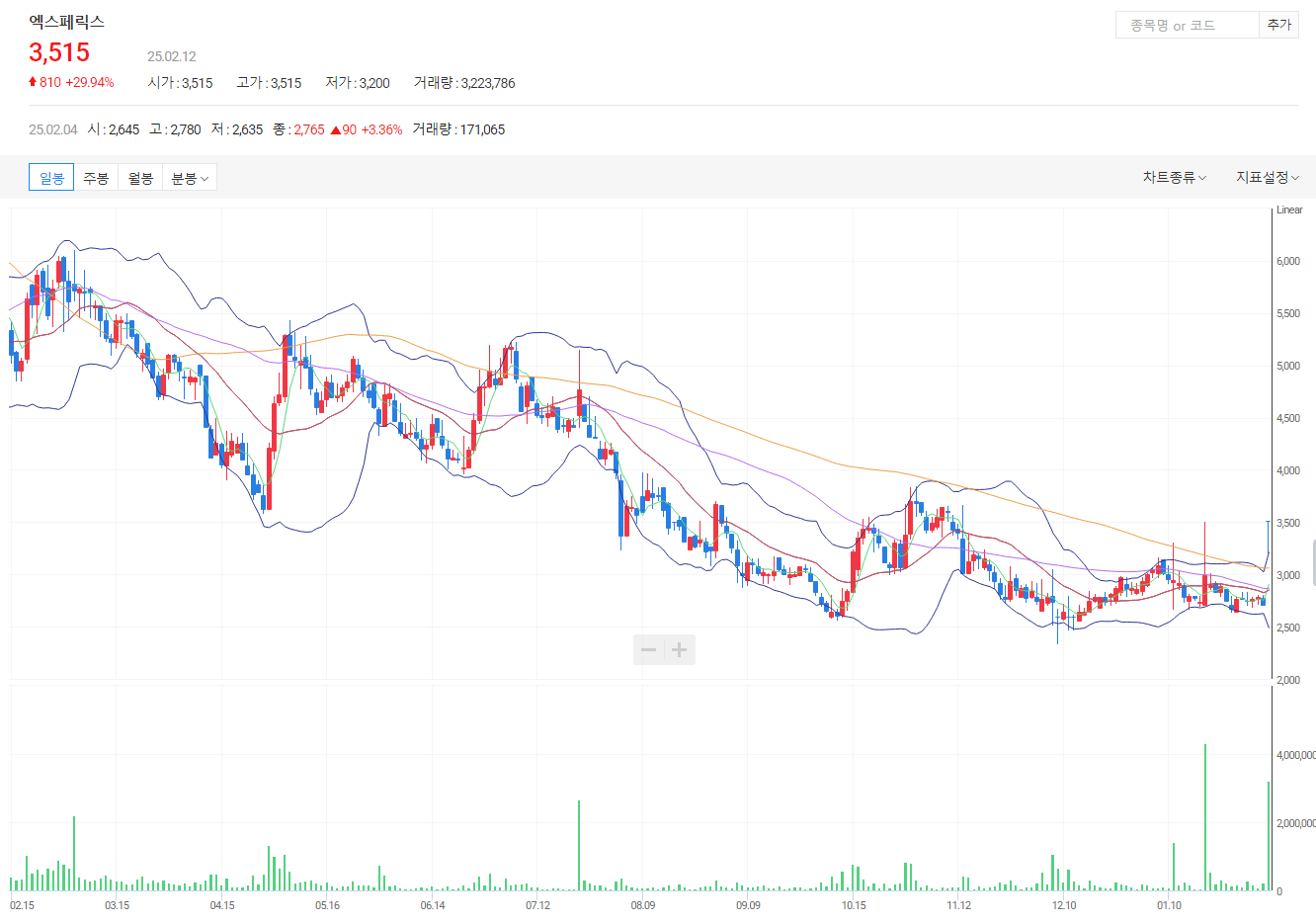This screenshot has height=923, width=1316.
Task: Click the 10.15 date axis label
Action: click(854, 905)
